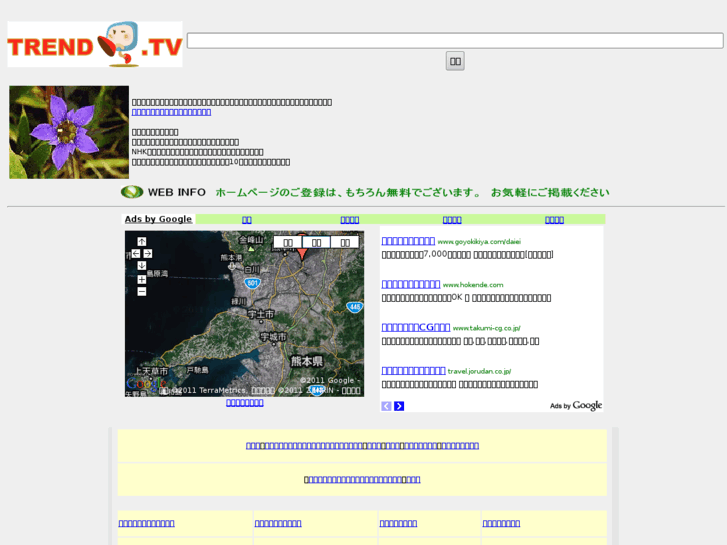Click the Google logo on the map
The height and width of the screenshot is (545, 727).
[146, 384]
